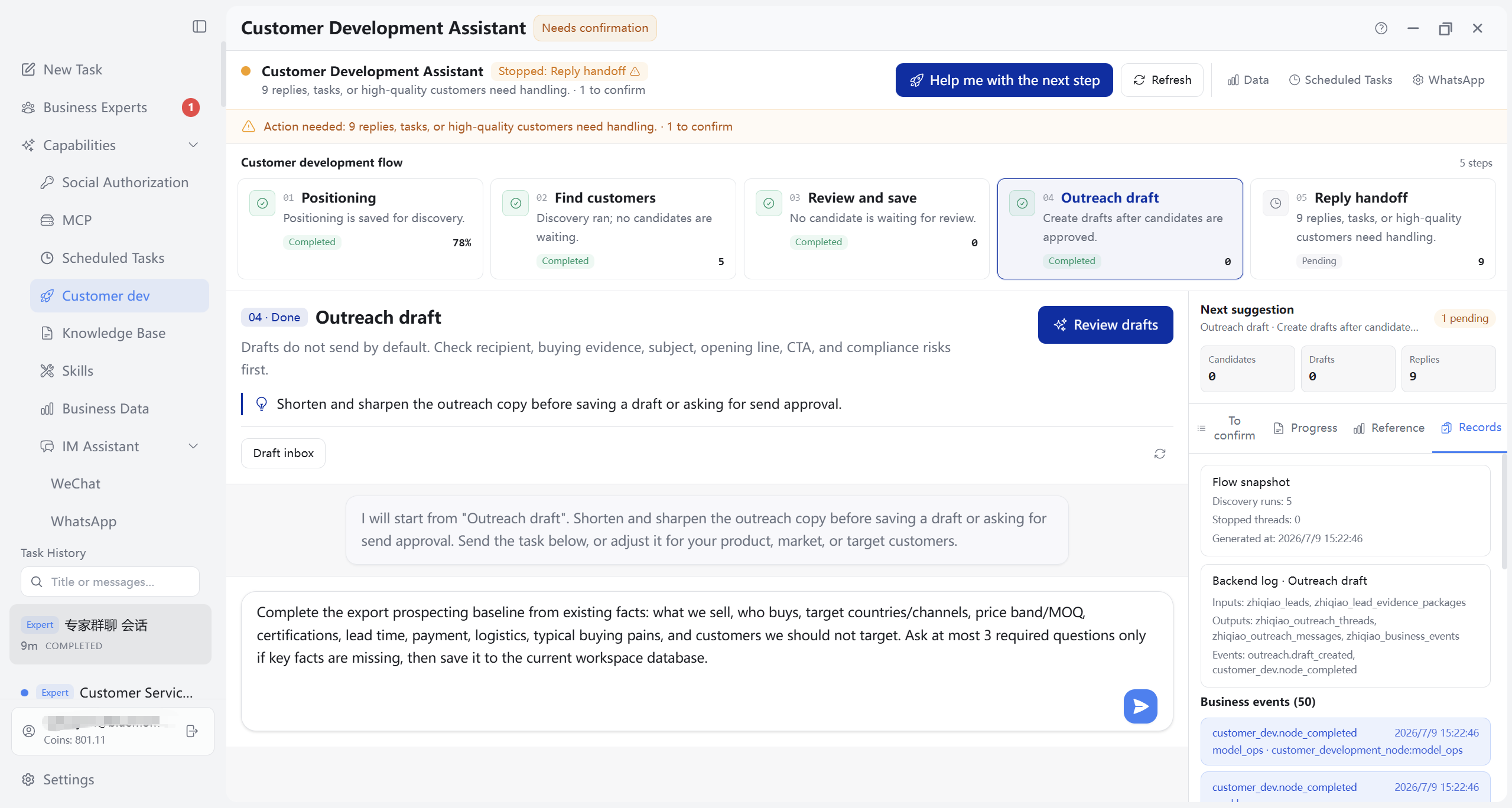Viewport: 1512px width, 808px height.
Task: Click the Positioning step check icon
Action: click(x=262, y=203)
